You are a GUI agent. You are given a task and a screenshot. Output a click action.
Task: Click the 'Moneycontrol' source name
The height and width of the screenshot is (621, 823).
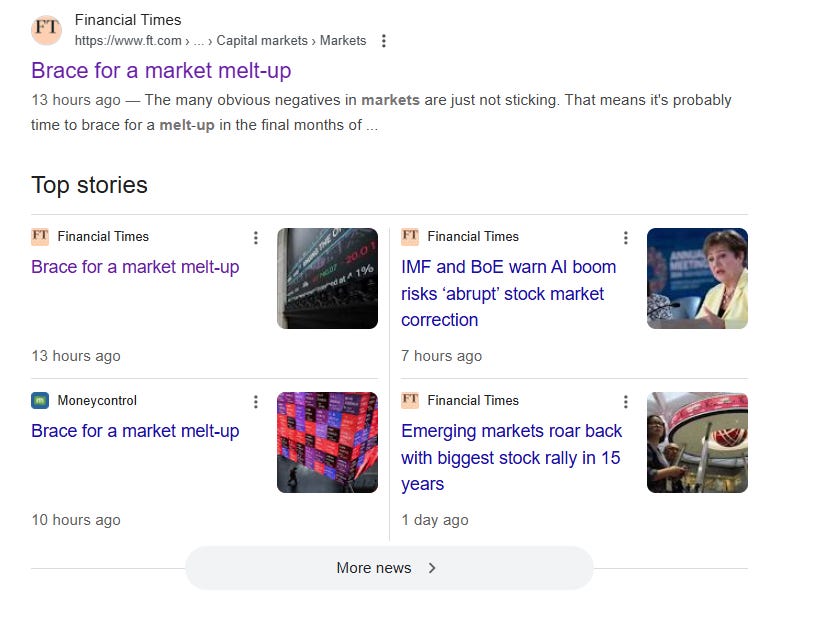(97, 401)
